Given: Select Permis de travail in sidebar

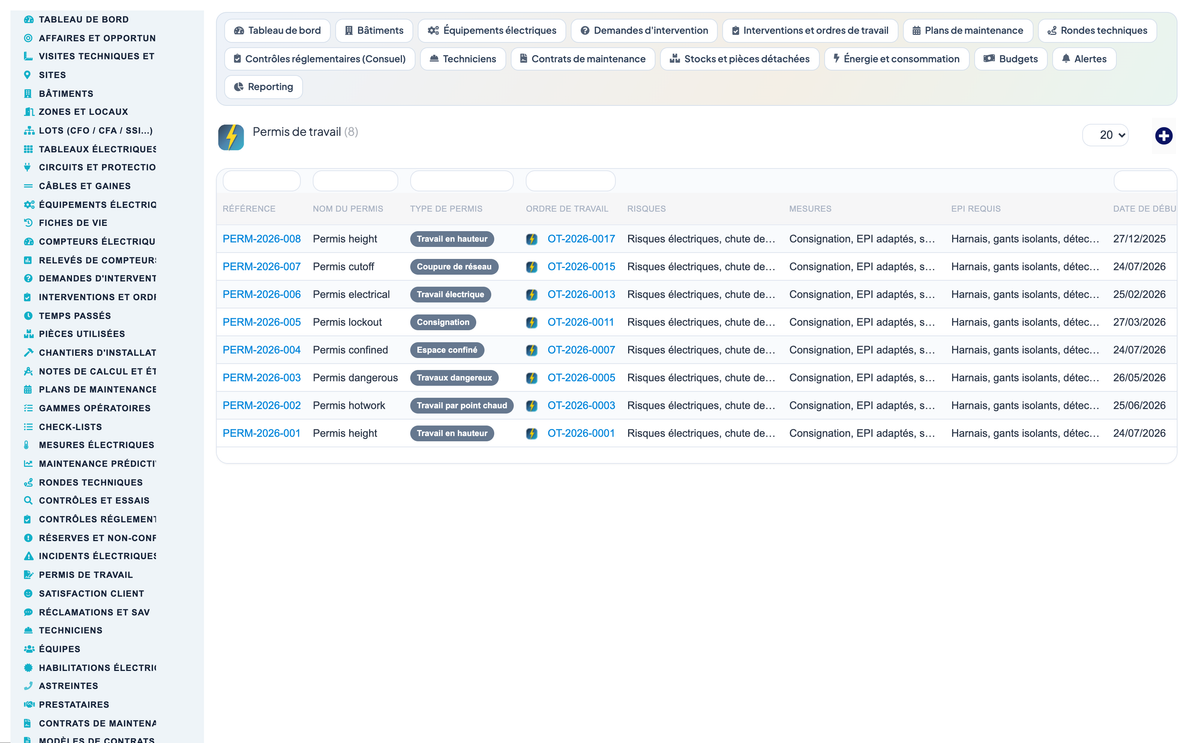Looking at the screenshot, I should (86, 575).
